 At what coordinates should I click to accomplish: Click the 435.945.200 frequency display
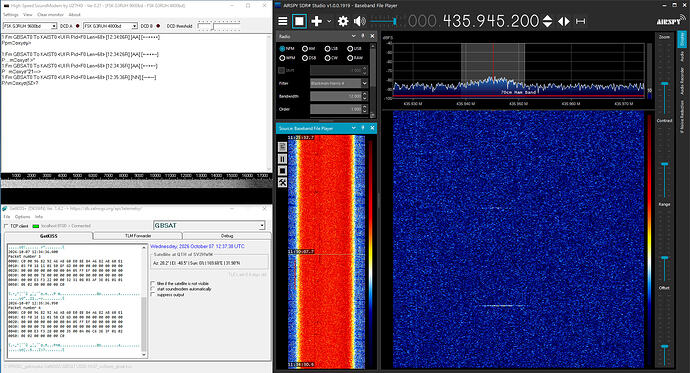pos(491,21)
